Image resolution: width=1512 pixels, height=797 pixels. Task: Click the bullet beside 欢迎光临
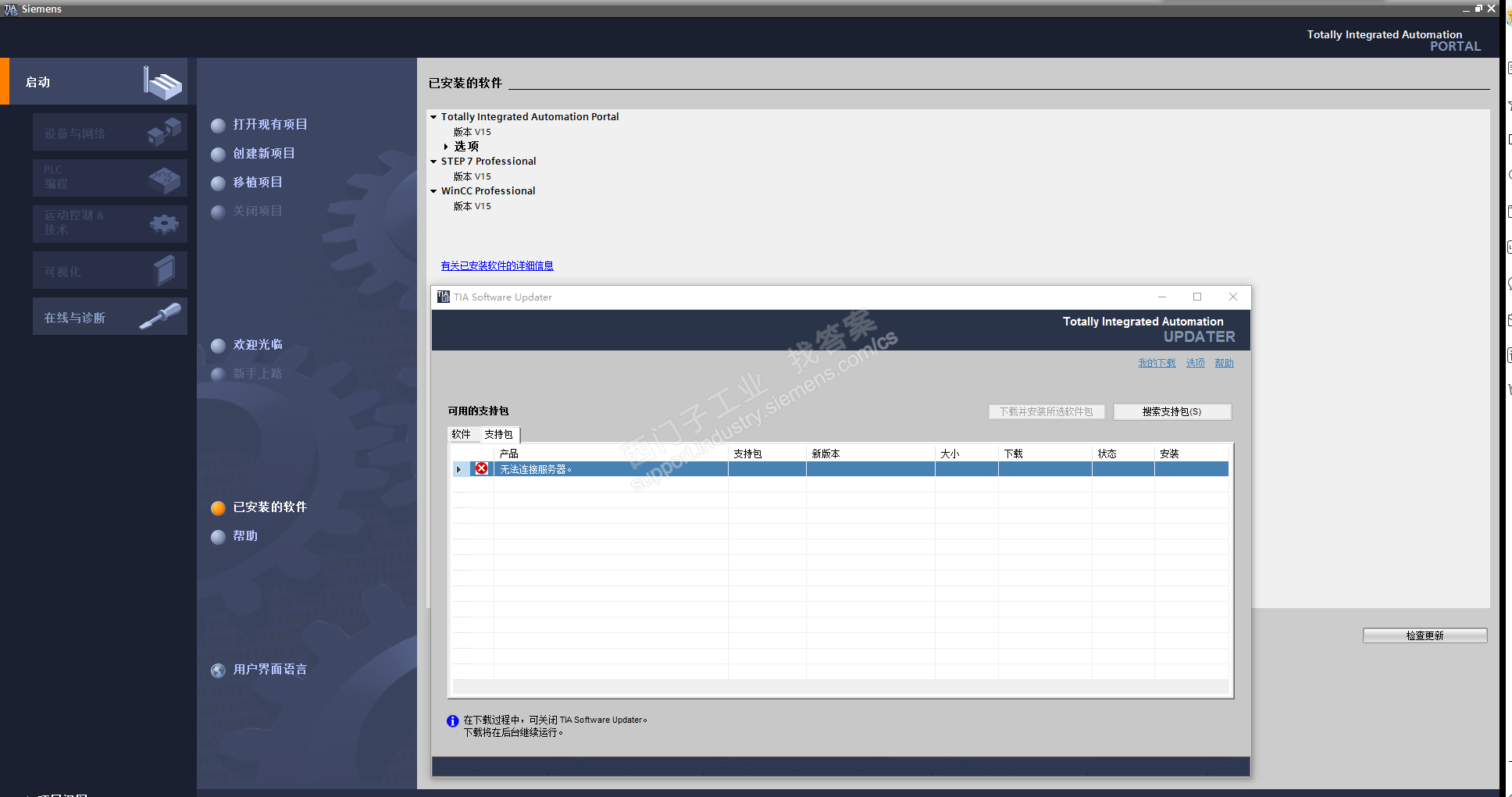pos(219,345)
